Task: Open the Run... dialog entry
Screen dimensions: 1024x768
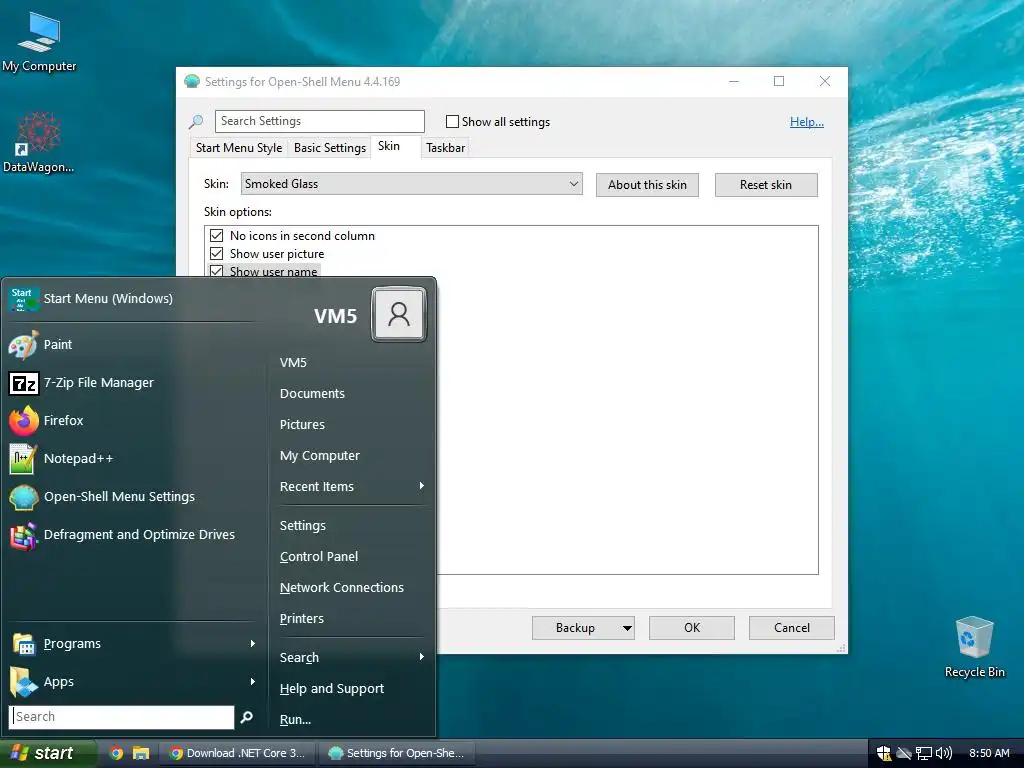Action: click(x=351, y=720)
